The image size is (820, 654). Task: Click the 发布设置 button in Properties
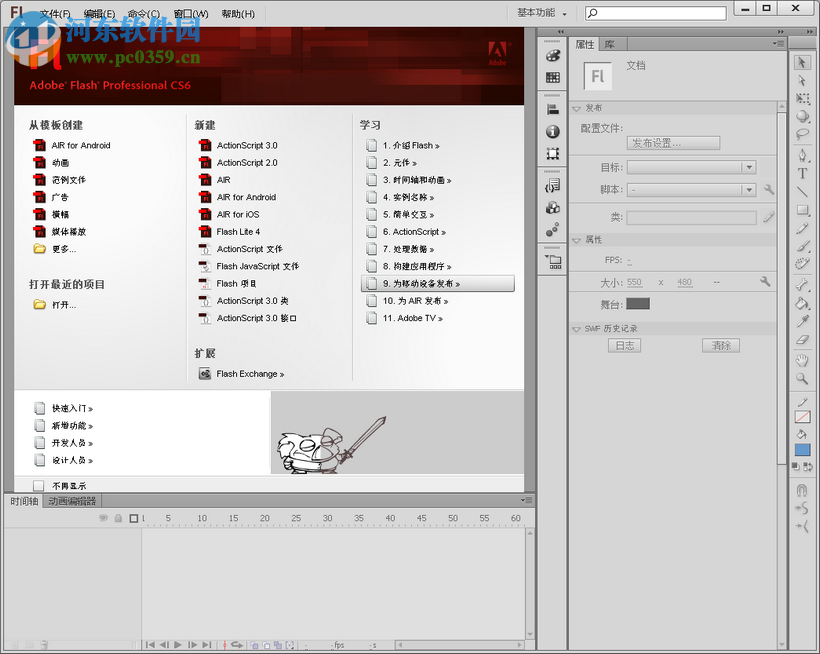(673, 142)
